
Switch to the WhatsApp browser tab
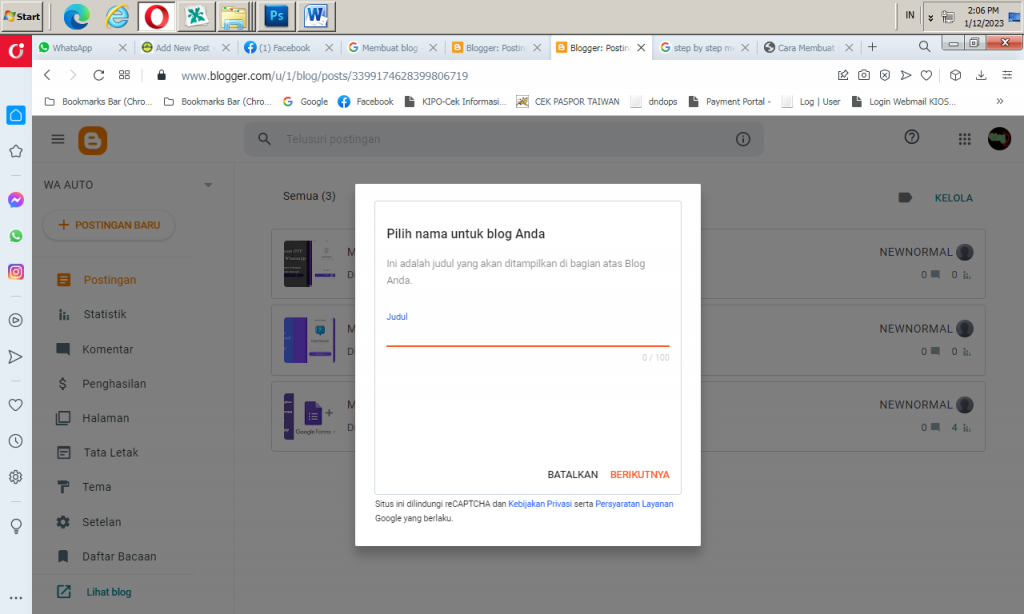(82, 47)
